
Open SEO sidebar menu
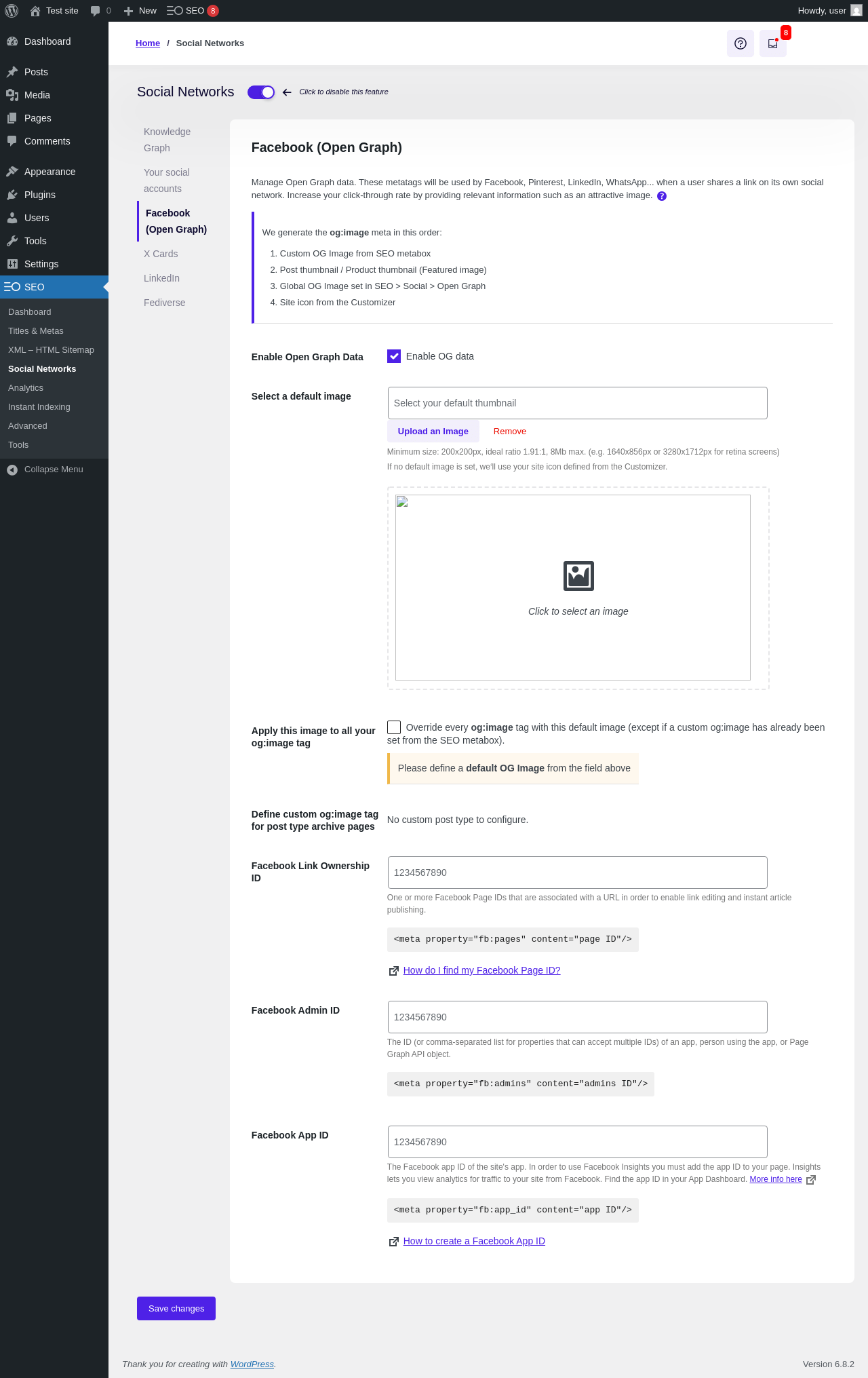tap(54, 287)
